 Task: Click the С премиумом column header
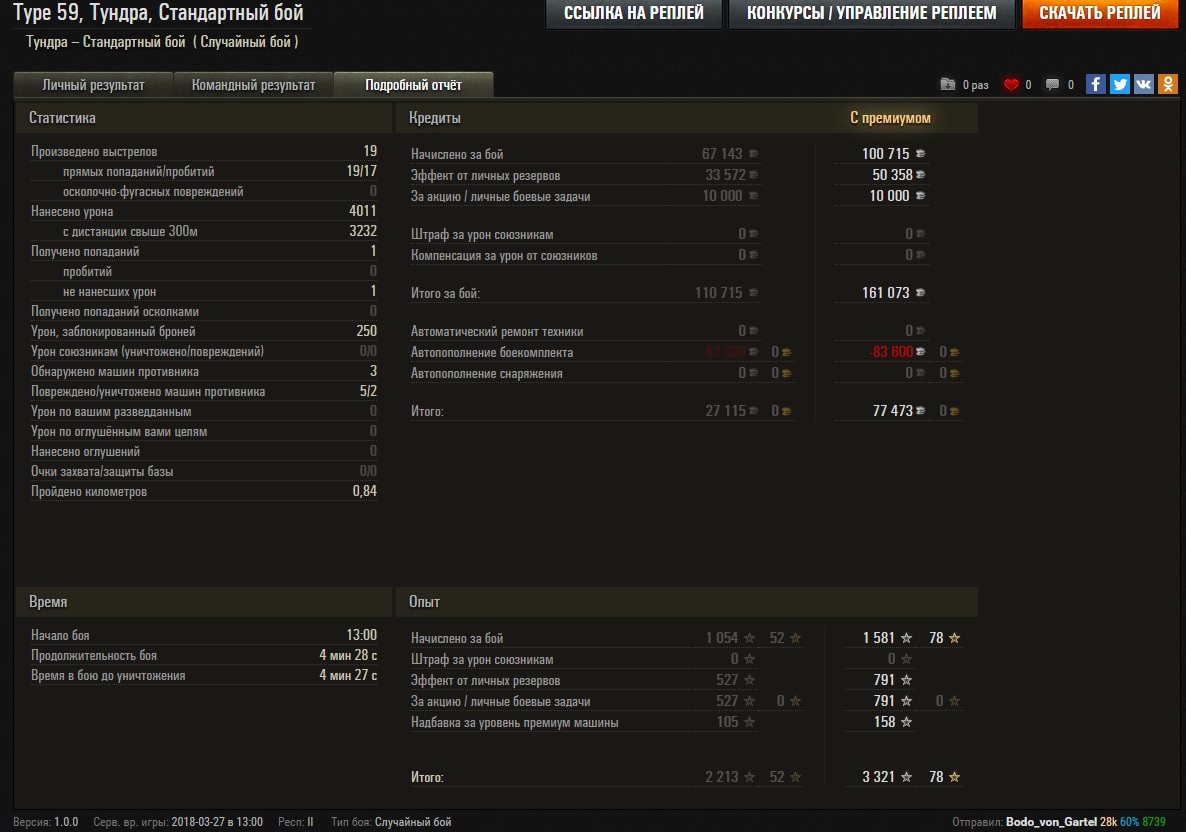[890, 118]
